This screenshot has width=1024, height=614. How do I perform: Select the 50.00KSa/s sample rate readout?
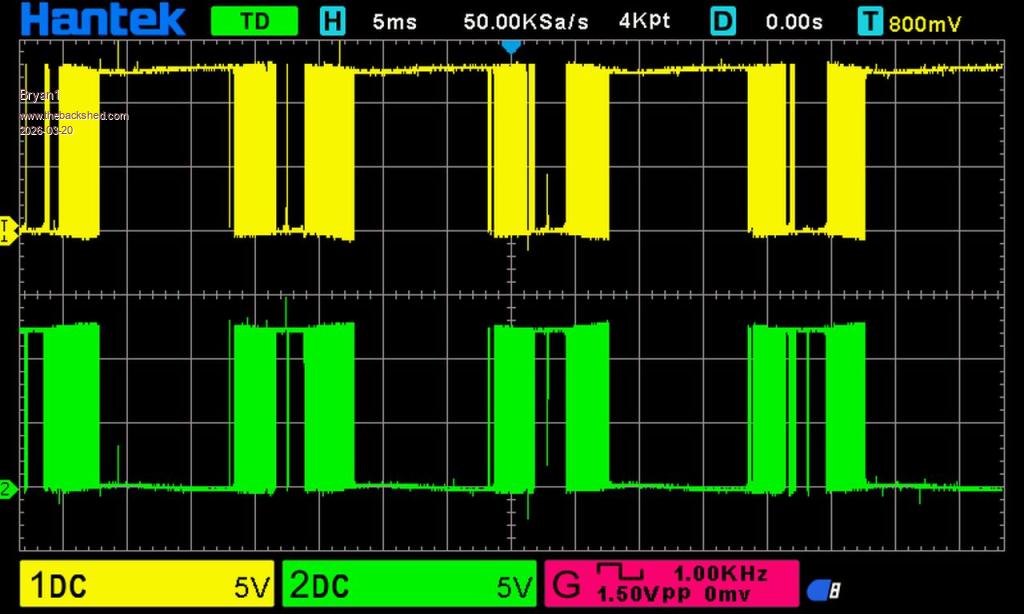pyautogui.click(x=525, y=21)
